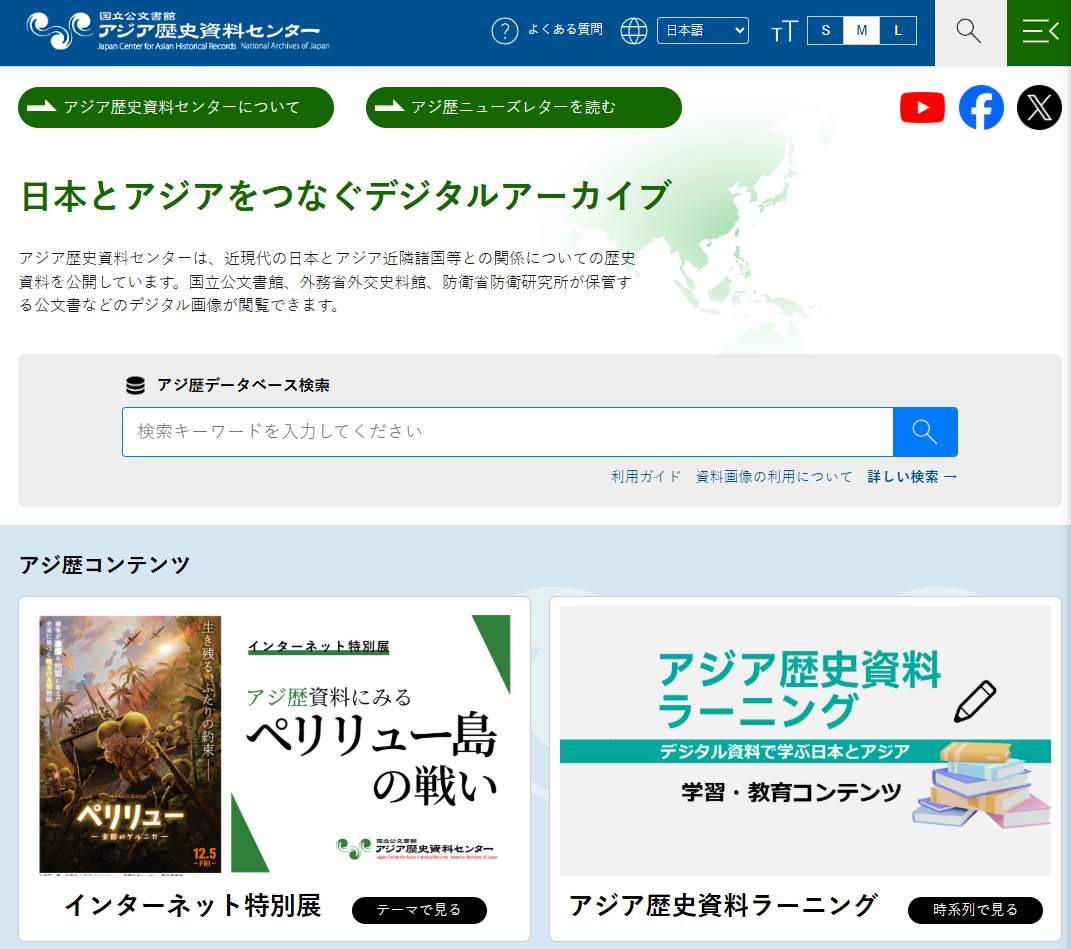The image size is (1071, 949).
Task: Select large font size L
Action: pyautogui.click(x=898, y=31)
